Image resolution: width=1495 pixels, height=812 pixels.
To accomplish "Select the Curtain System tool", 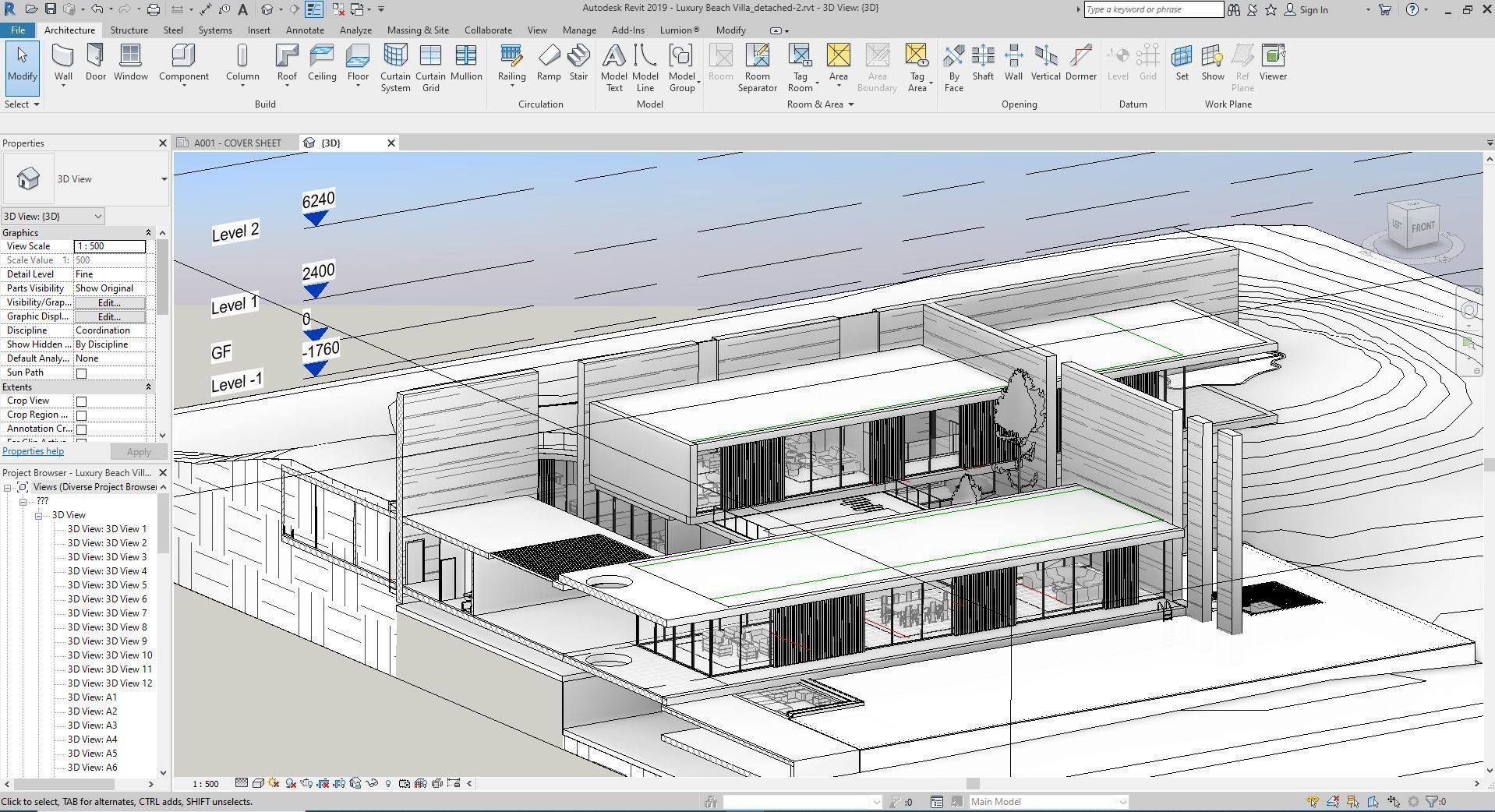I will pyautogui.click(x=395, y=68).
